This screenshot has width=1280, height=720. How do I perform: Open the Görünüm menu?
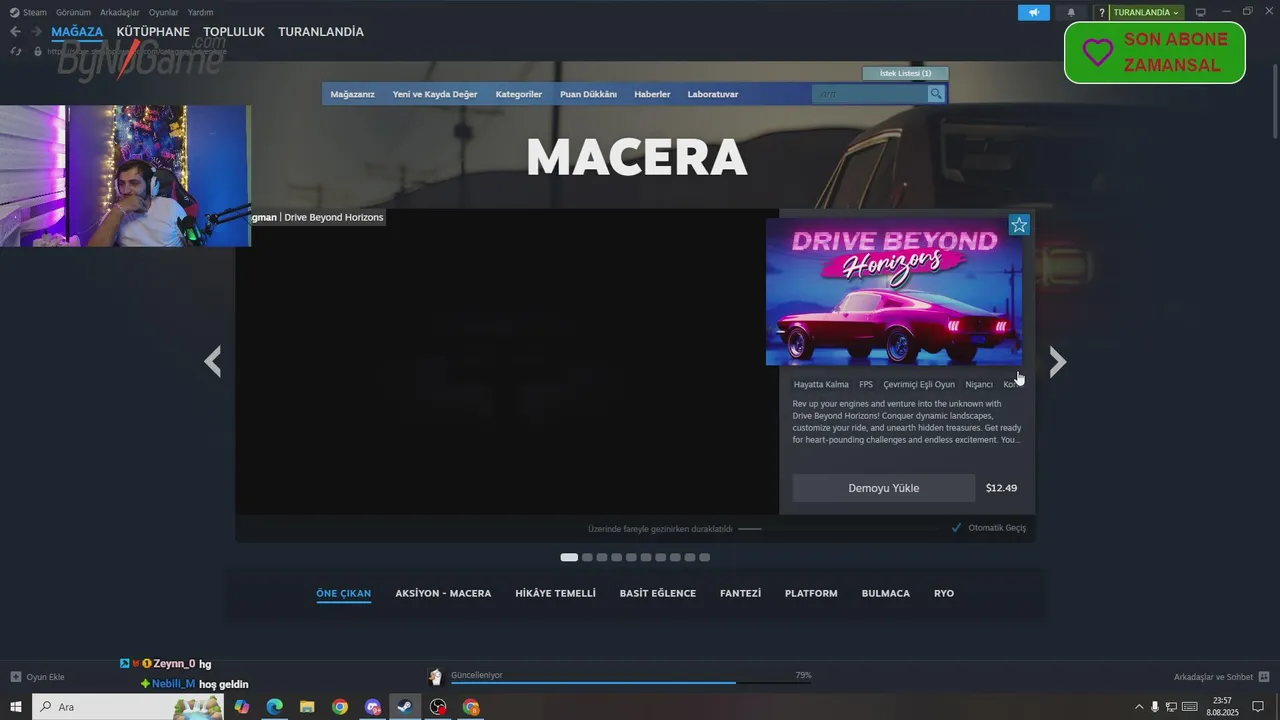click(x=72, y=12)
